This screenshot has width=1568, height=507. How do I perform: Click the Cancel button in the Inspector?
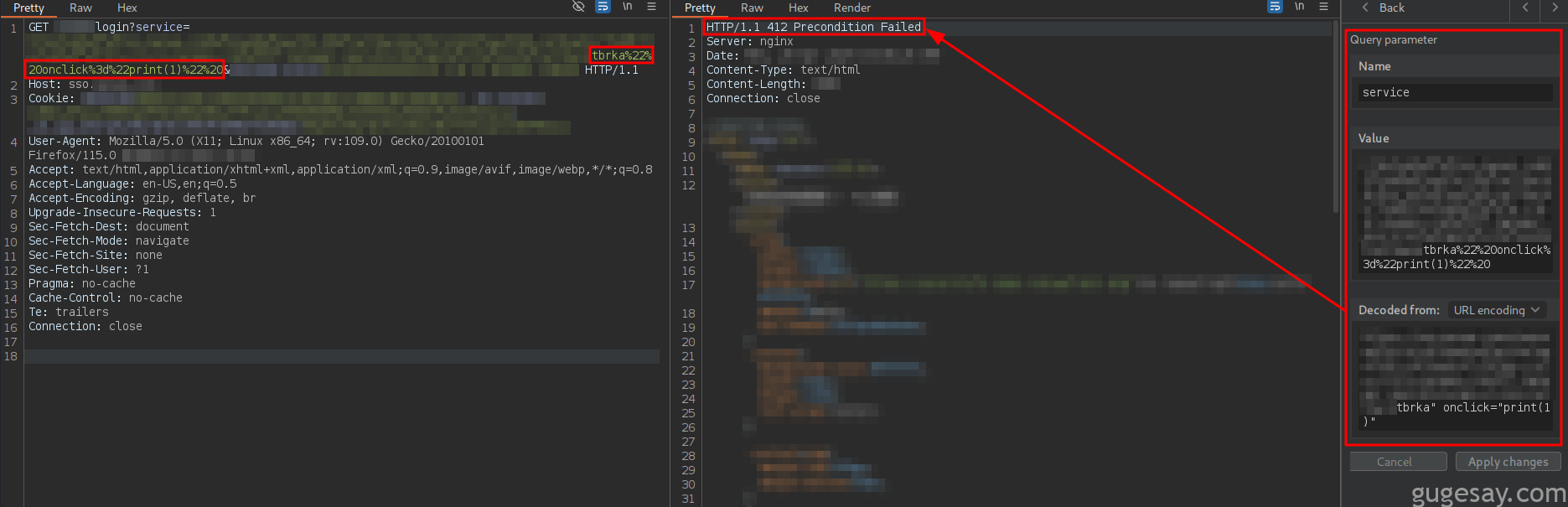coord(1395,462)
